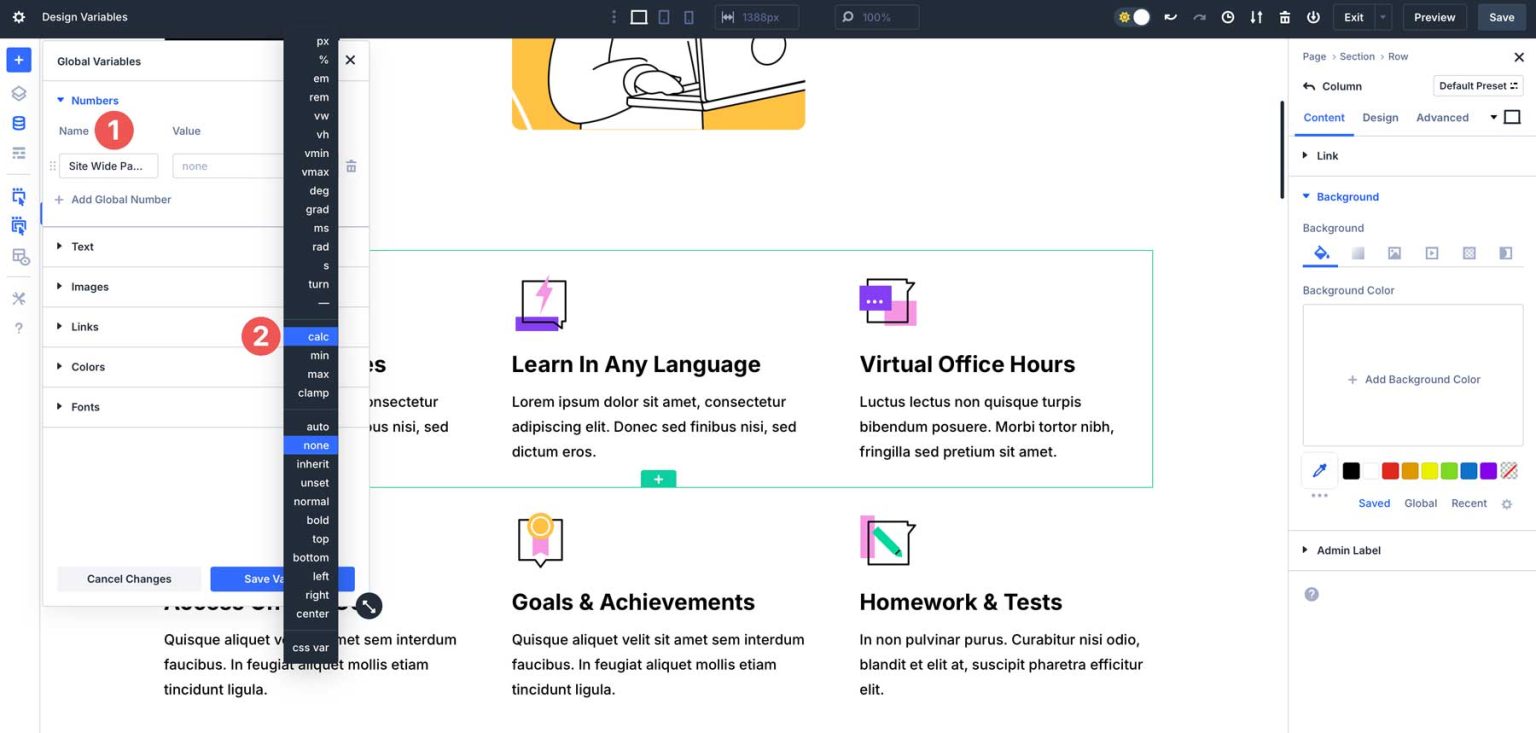Choose rem from the unit list
1536x733 pixels.
pos(311,97)
